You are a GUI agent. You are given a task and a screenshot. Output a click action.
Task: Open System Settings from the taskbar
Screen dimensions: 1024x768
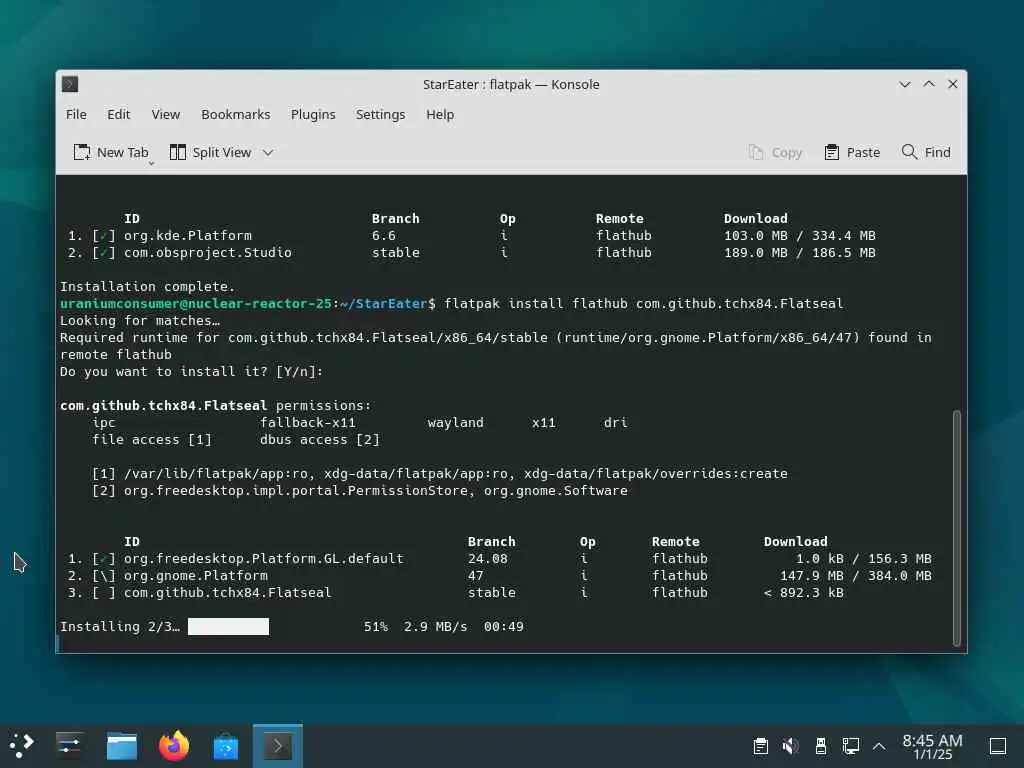69,745
